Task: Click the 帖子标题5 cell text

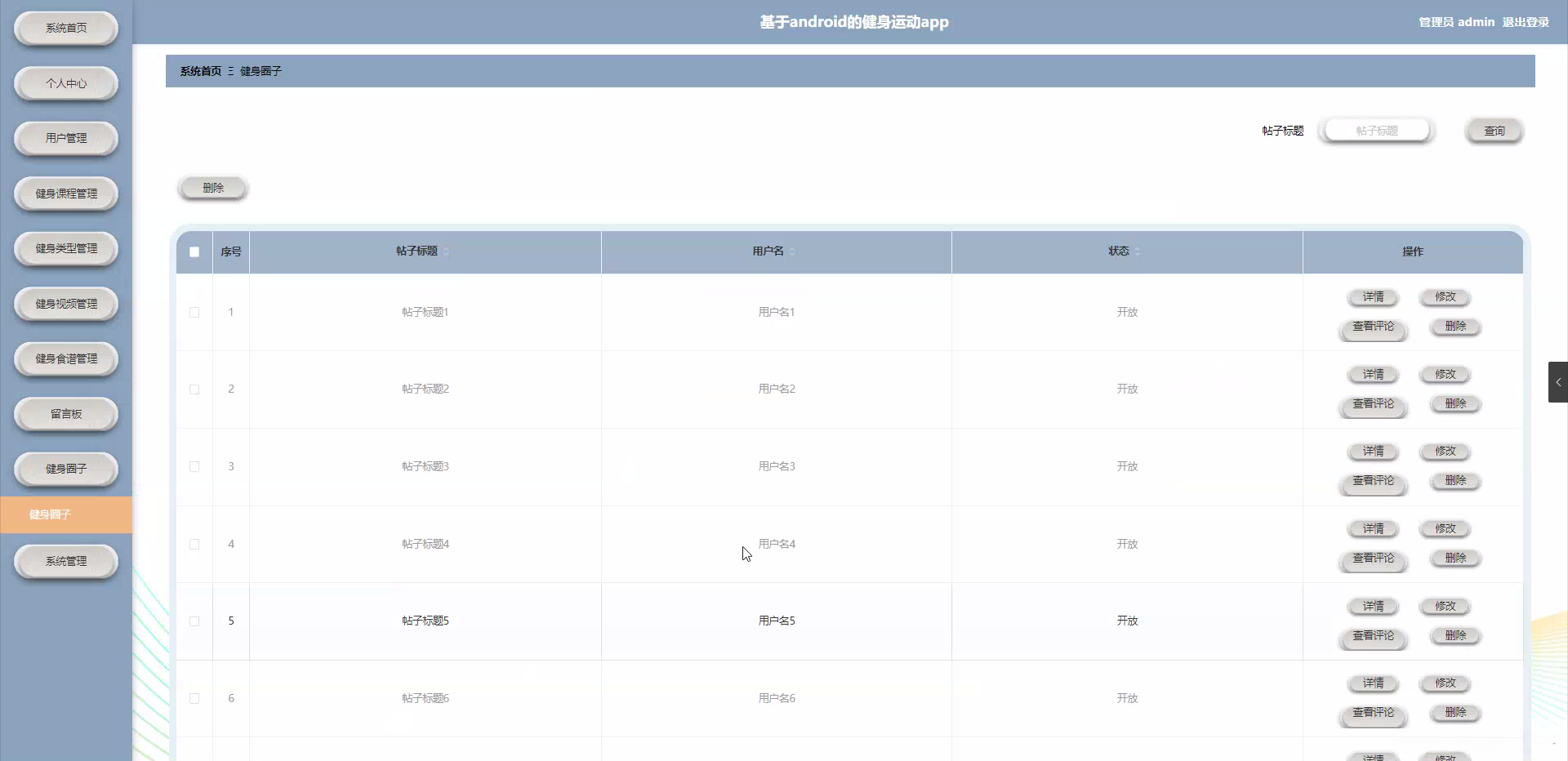Action: (425, 621)
